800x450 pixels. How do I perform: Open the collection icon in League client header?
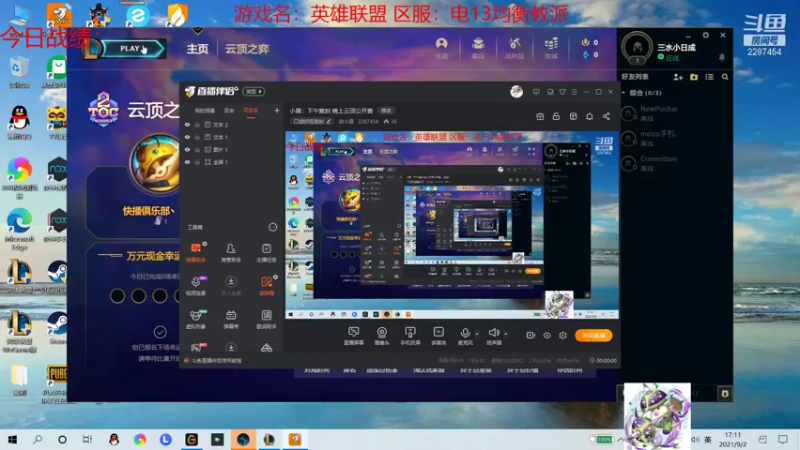tap(478, 48)
